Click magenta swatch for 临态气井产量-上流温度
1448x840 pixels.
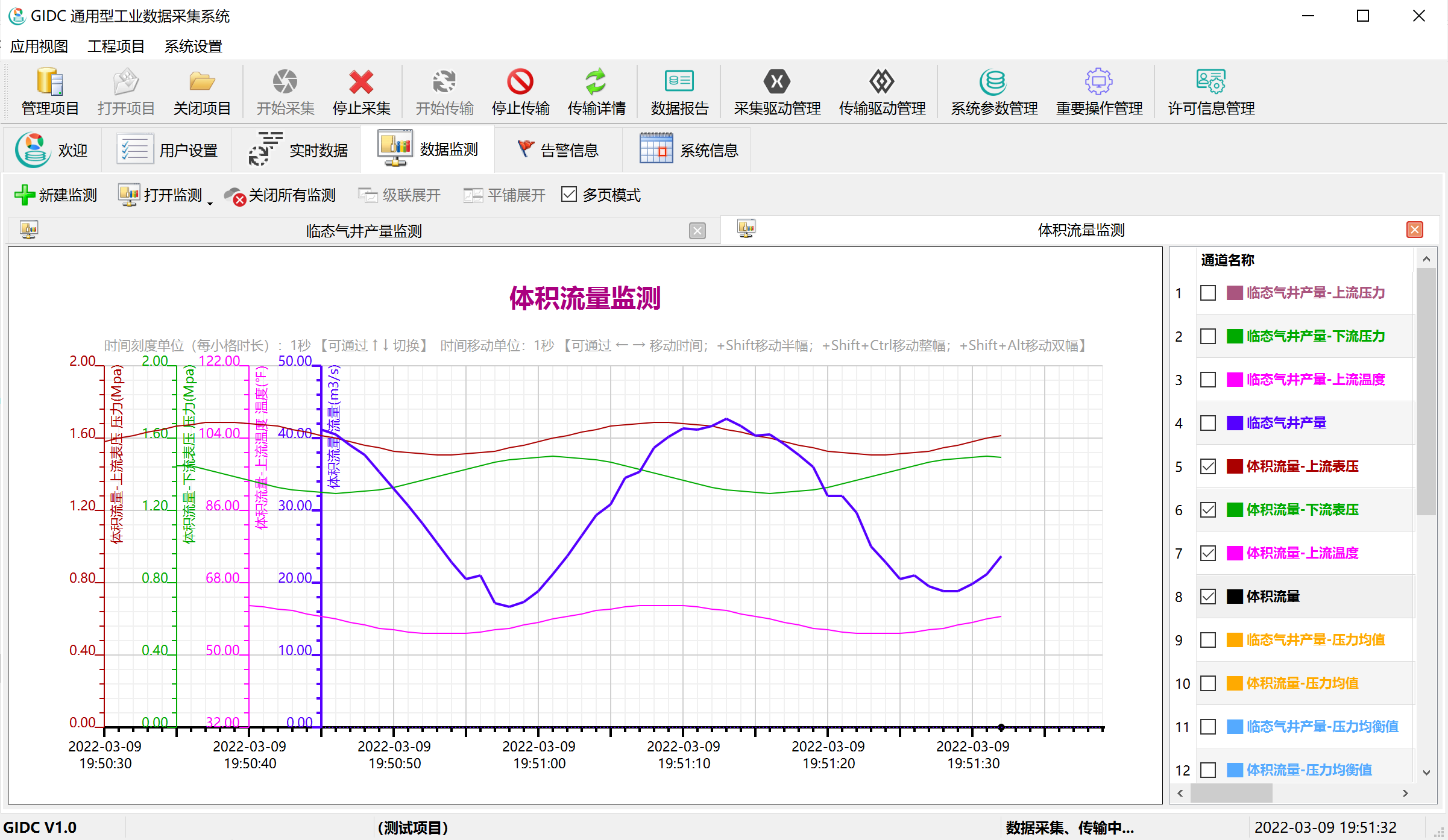[1235, 380]
